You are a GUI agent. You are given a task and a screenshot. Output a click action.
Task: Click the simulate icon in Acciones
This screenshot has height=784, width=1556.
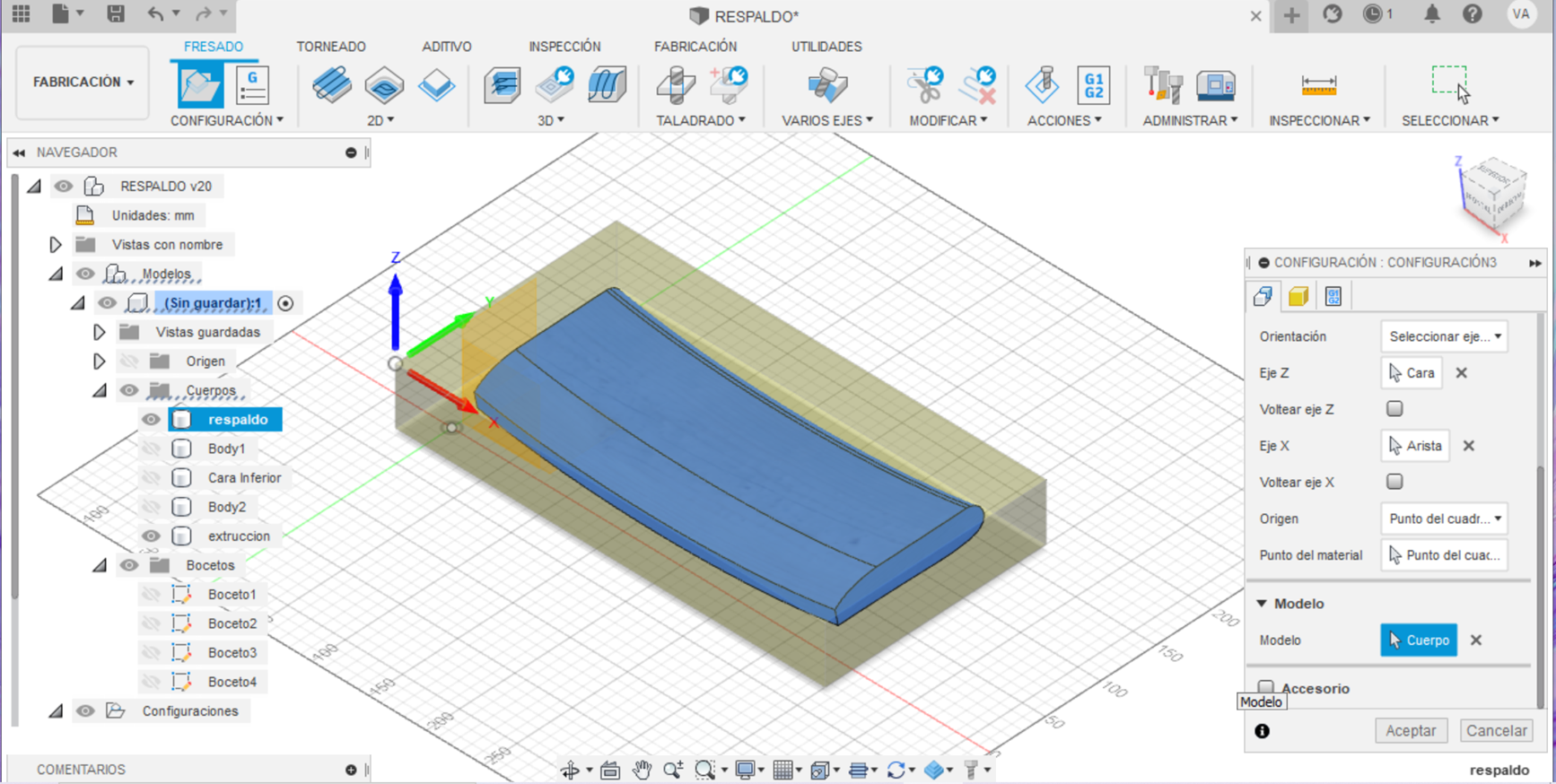(1042, 85)
